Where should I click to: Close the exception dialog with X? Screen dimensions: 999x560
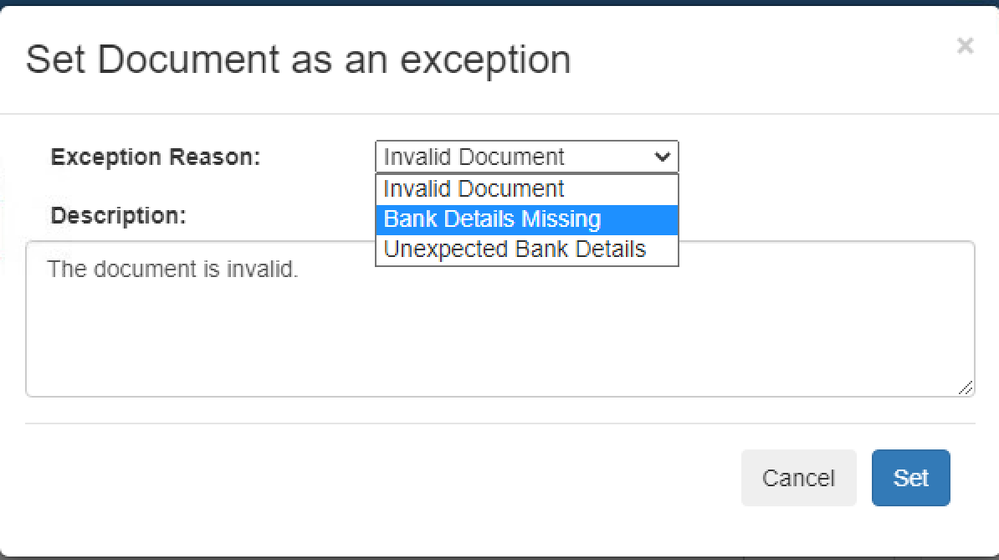coord(964,46)
